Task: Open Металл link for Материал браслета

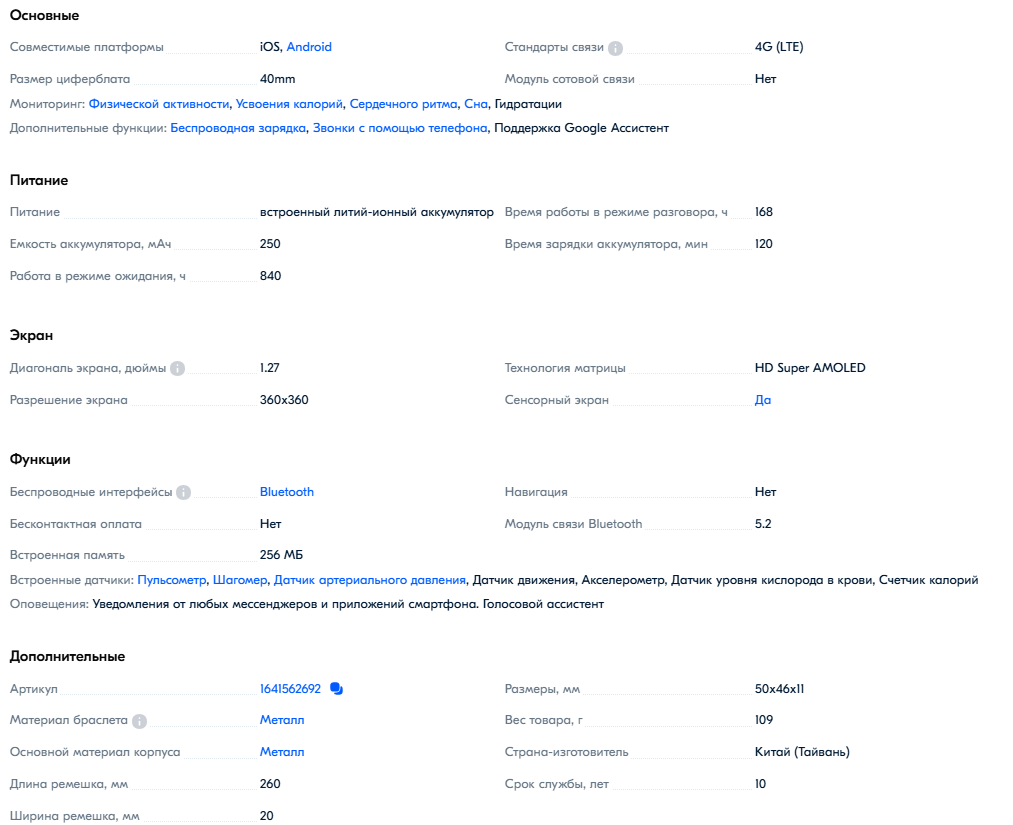Action: (282, 720)
